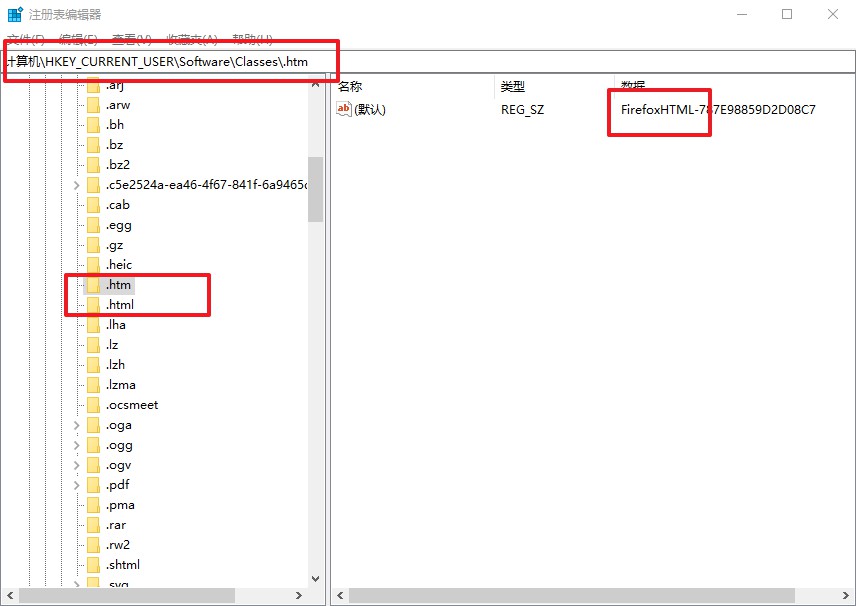Screen dimensions: 856x606
Task: Select the .shtml key in the tree
Action: (x=123, y=565)
